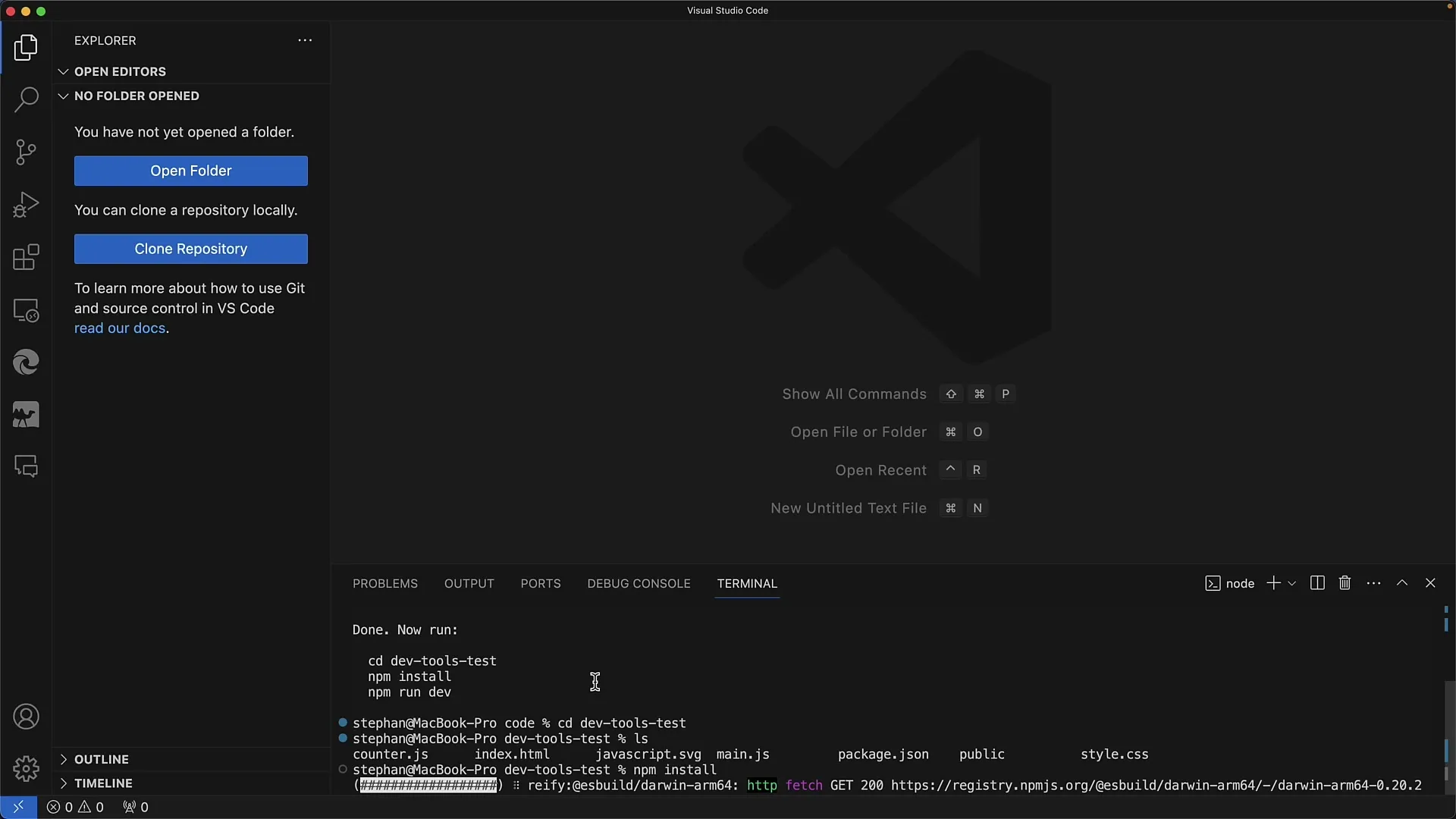Click the Open Folder button

[191, 171]
